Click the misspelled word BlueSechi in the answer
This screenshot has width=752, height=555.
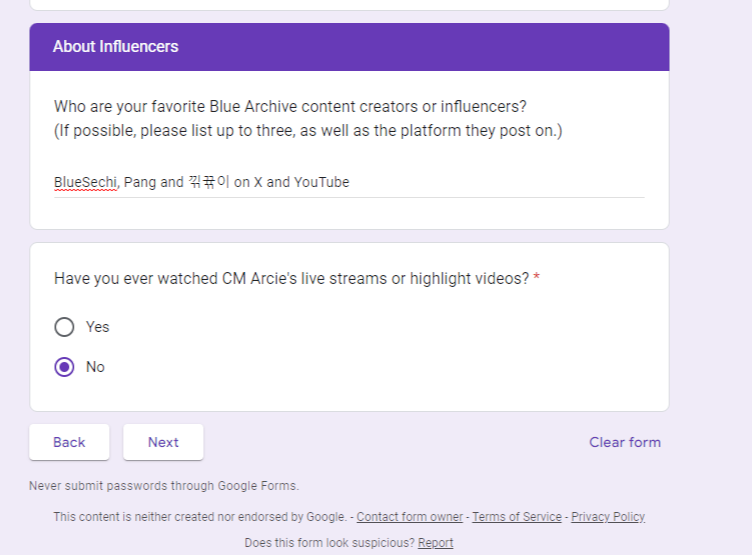pyautogui.click(x=85, y=182)
